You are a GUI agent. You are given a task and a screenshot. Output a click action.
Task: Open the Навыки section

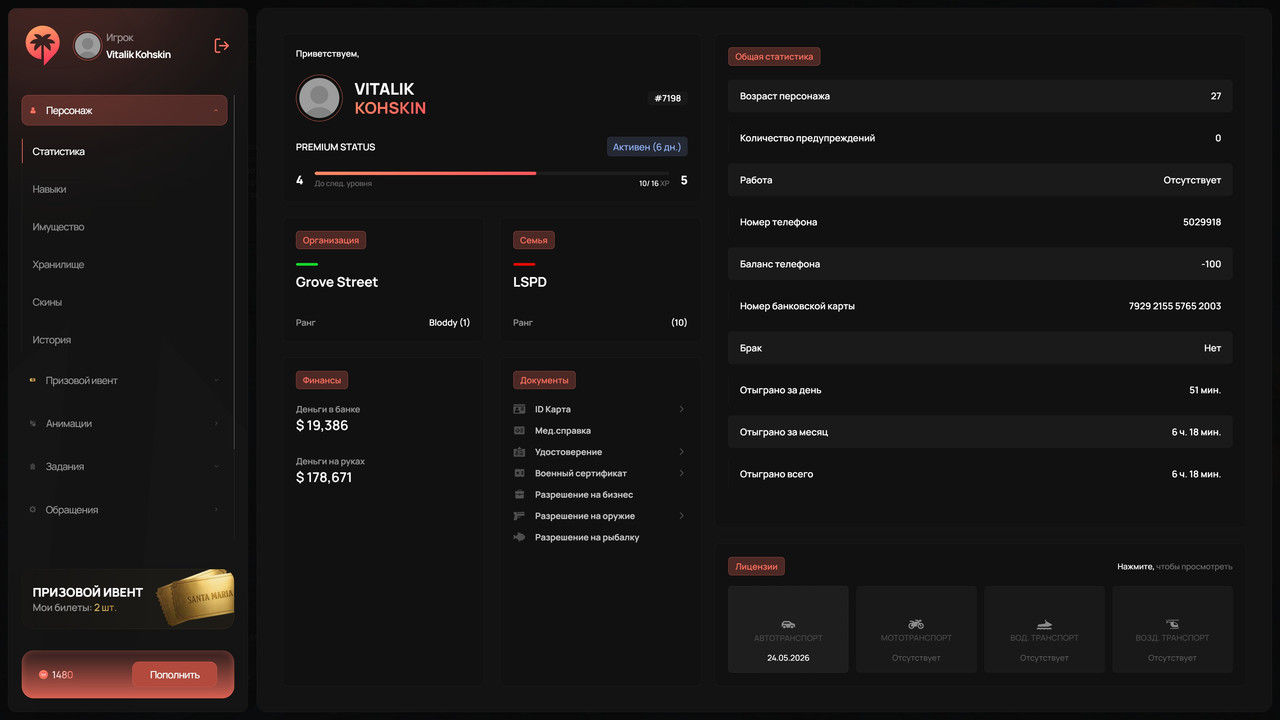click(49, 189)
